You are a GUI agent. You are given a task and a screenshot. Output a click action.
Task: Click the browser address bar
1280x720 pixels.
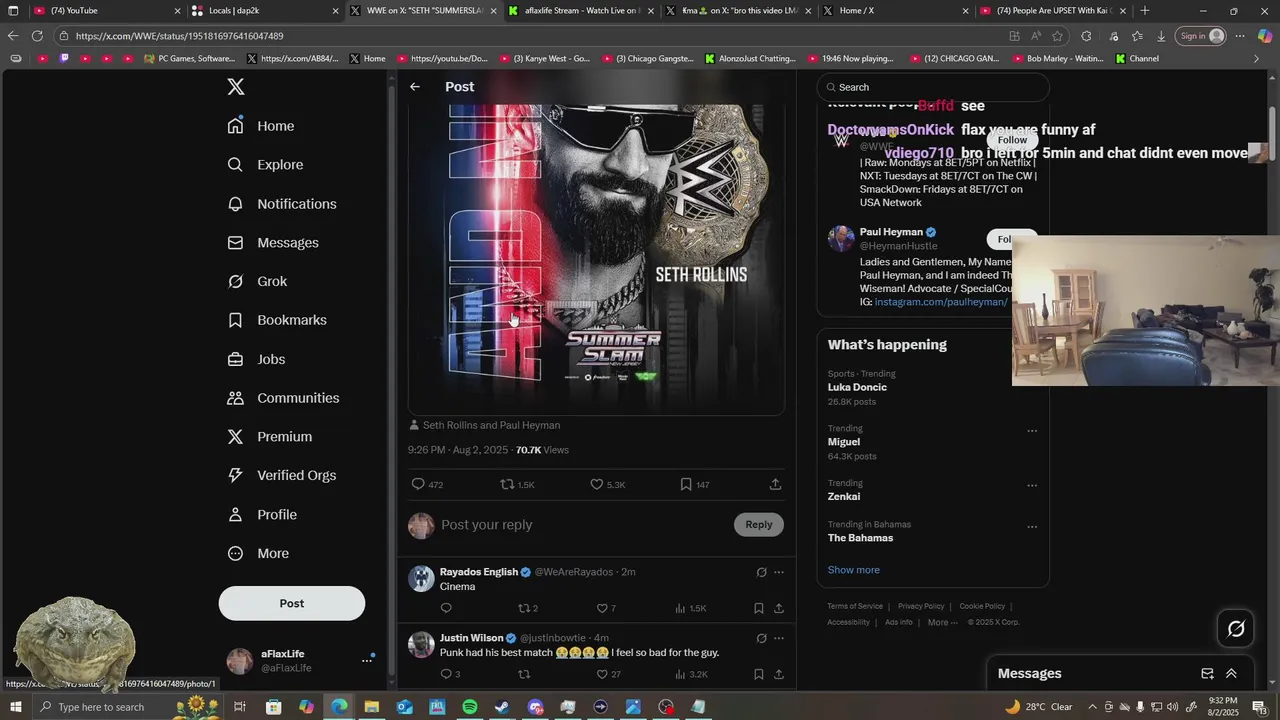point(530,36)
